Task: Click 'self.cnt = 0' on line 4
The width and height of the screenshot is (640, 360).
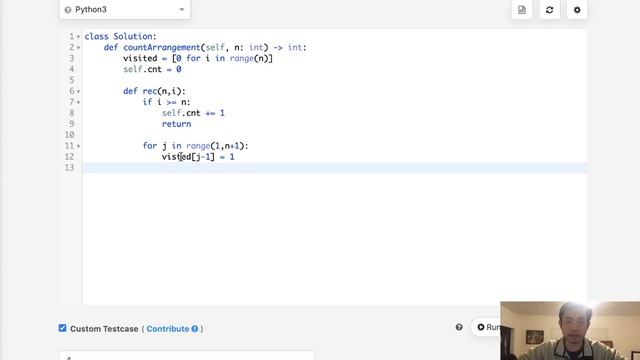Action: coord(152,69)
